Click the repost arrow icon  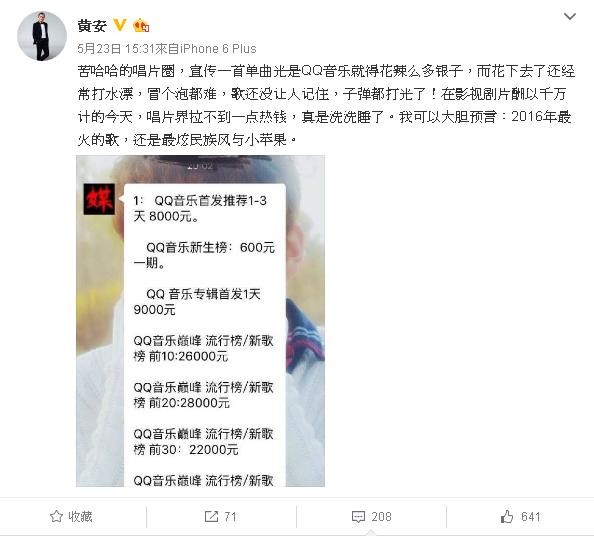tap(211, 516)
